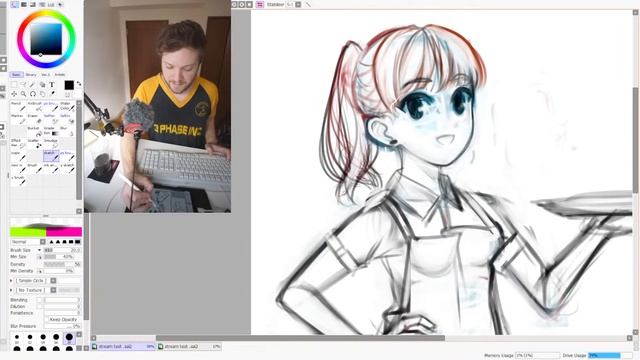Image resolution: width=640 pixels, height=360 pixels.
Task: Toggle the Blending checkbox
Action: tap(40, 300)
